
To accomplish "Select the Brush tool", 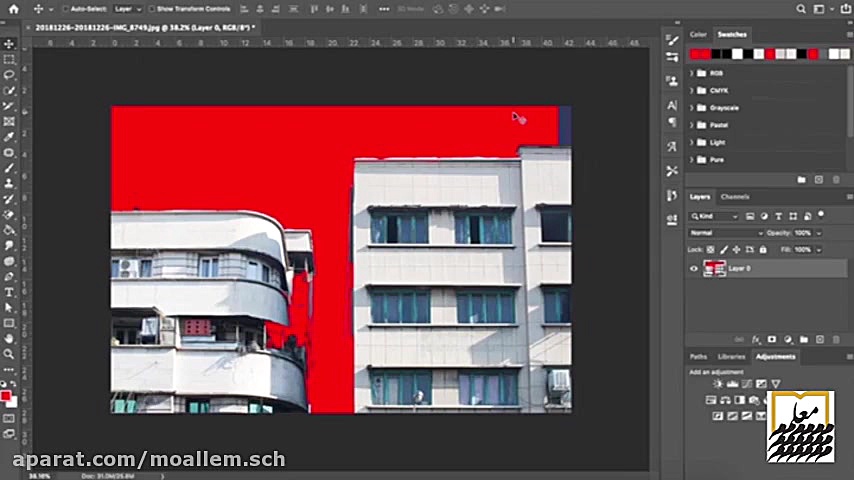I will pyautogui.click(x=9, y=168).
